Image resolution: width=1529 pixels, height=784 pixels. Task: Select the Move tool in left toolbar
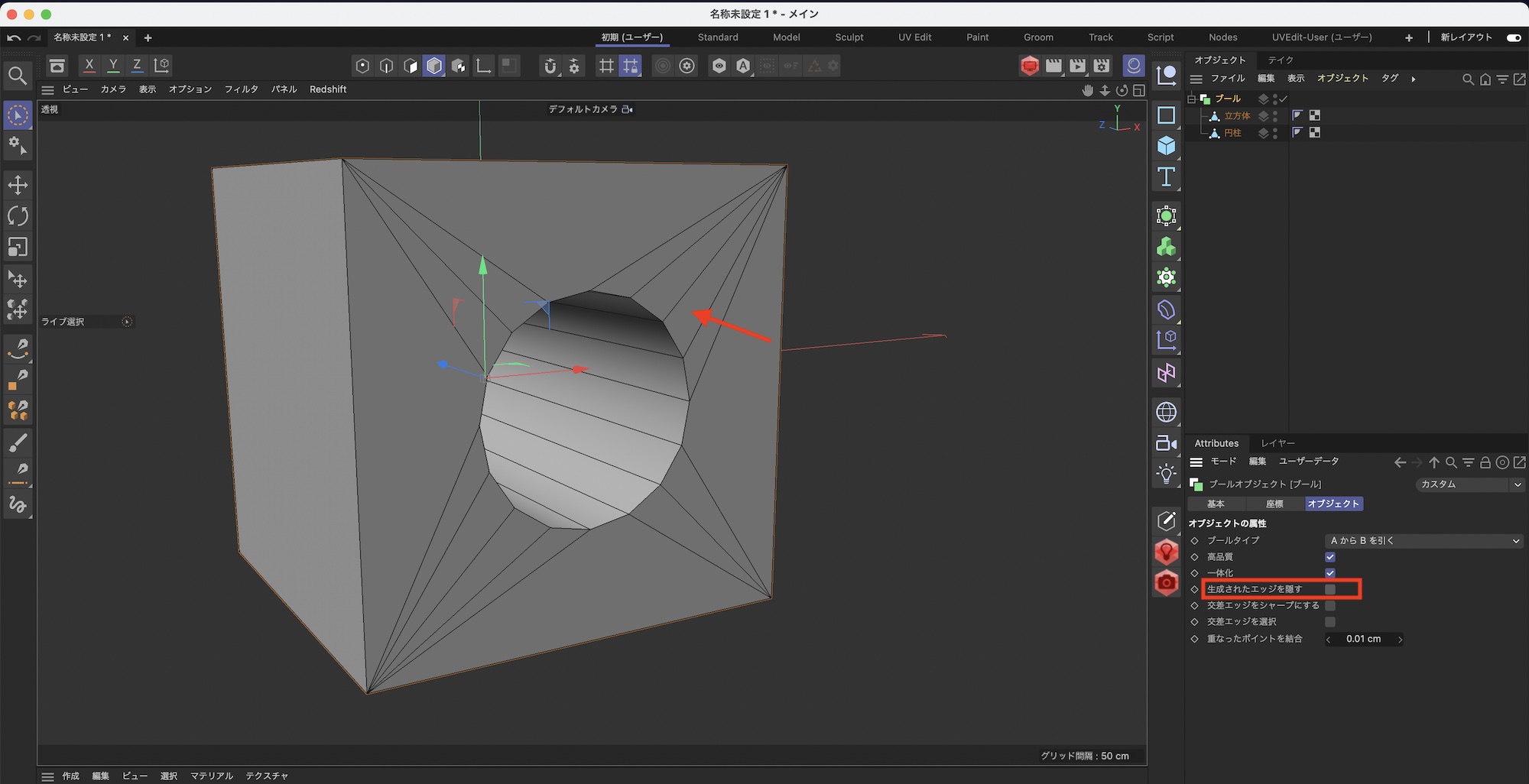coord(18,185)
